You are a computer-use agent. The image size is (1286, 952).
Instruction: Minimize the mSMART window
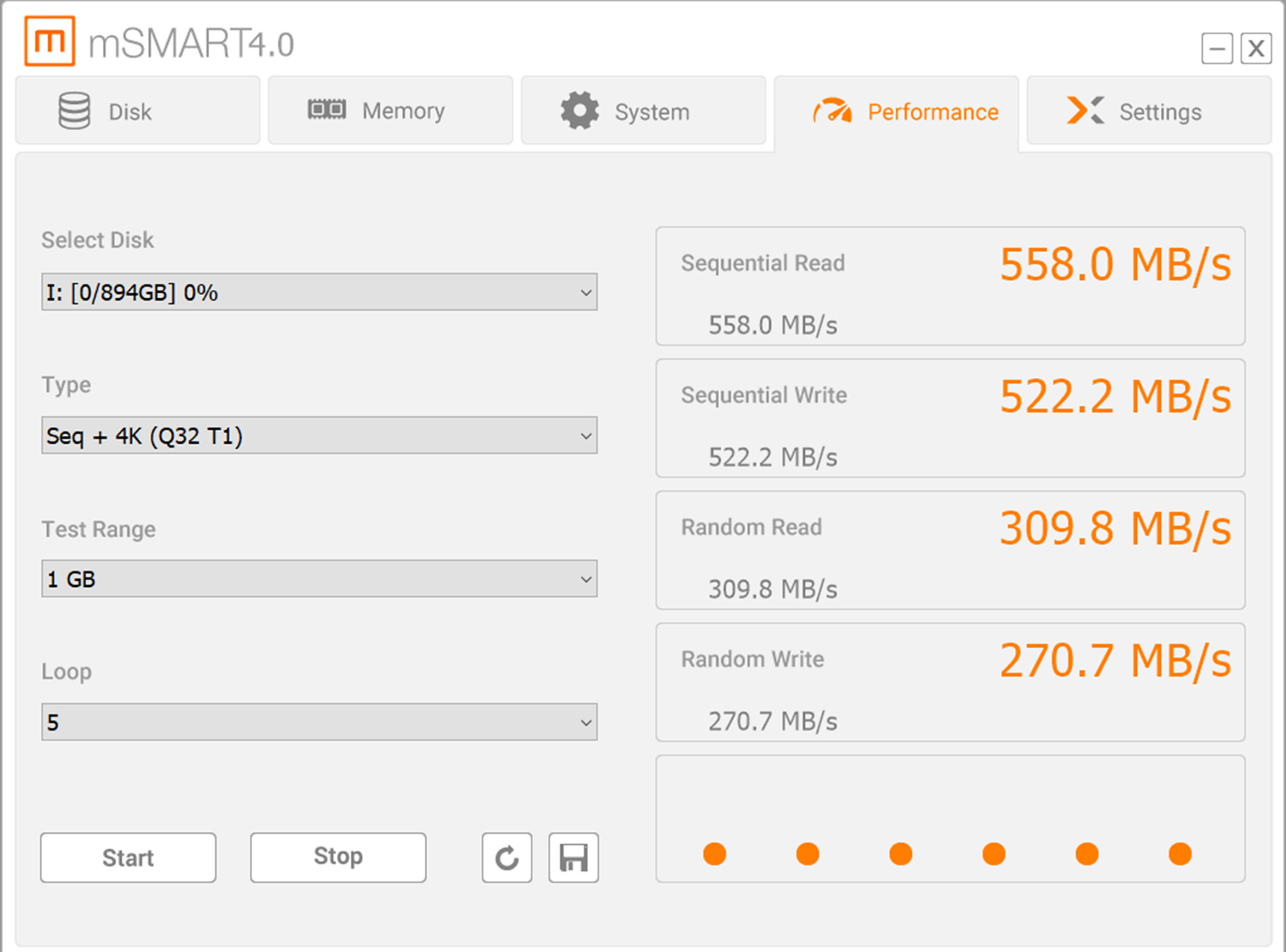coord(1217,49)
